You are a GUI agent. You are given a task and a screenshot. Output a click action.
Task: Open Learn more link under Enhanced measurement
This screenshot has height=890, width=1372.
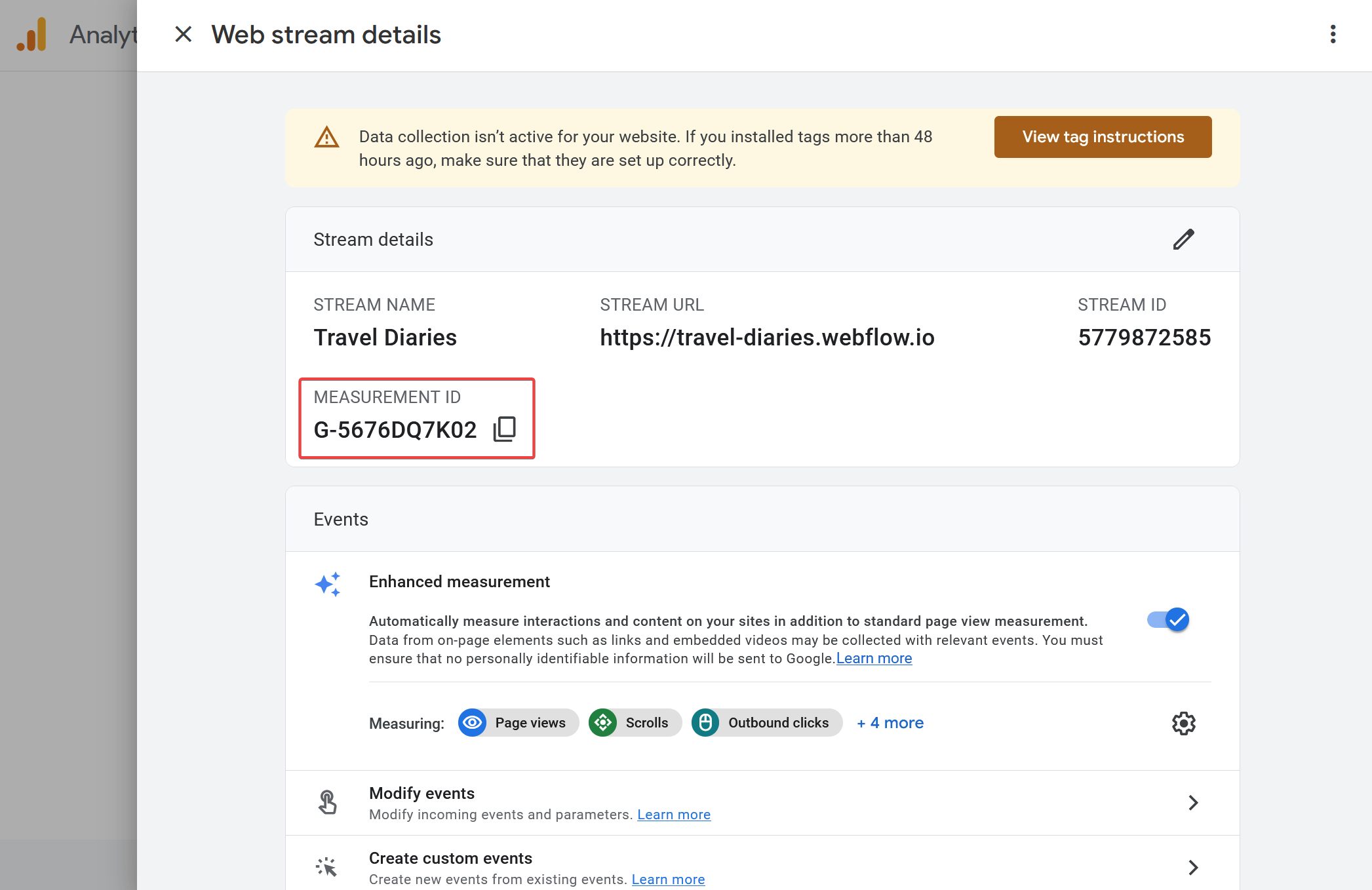point(874,659)
